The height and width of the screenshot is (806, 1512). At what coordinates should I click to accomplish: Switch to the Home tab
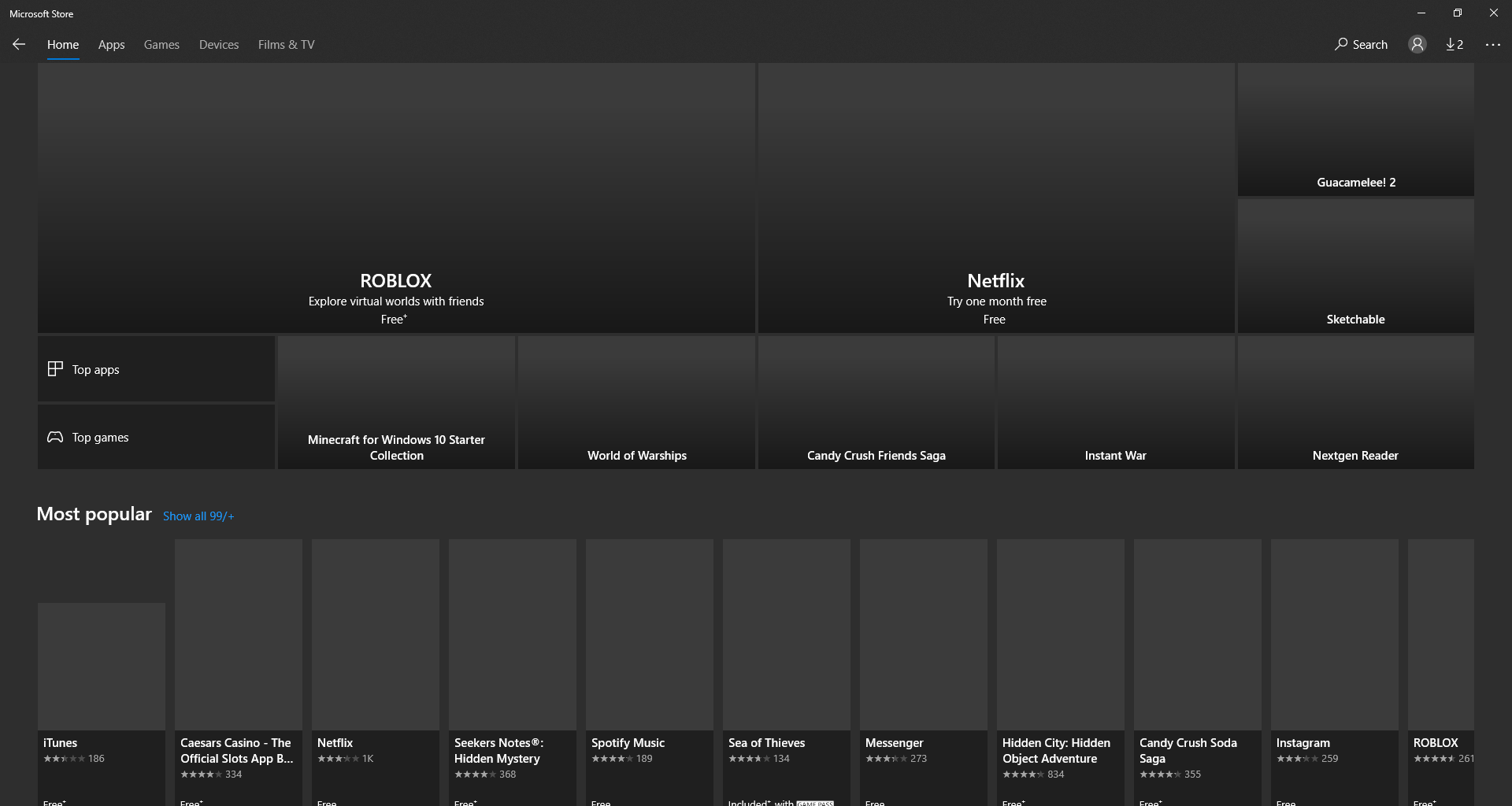(63, 45)
